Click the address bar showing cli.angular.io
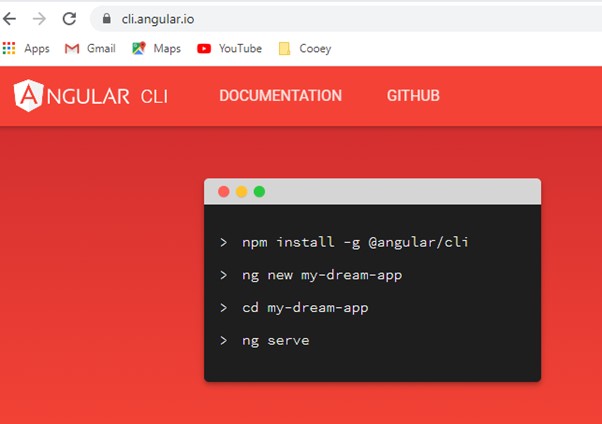The image size is (602, 424). (x=346, y=18)
